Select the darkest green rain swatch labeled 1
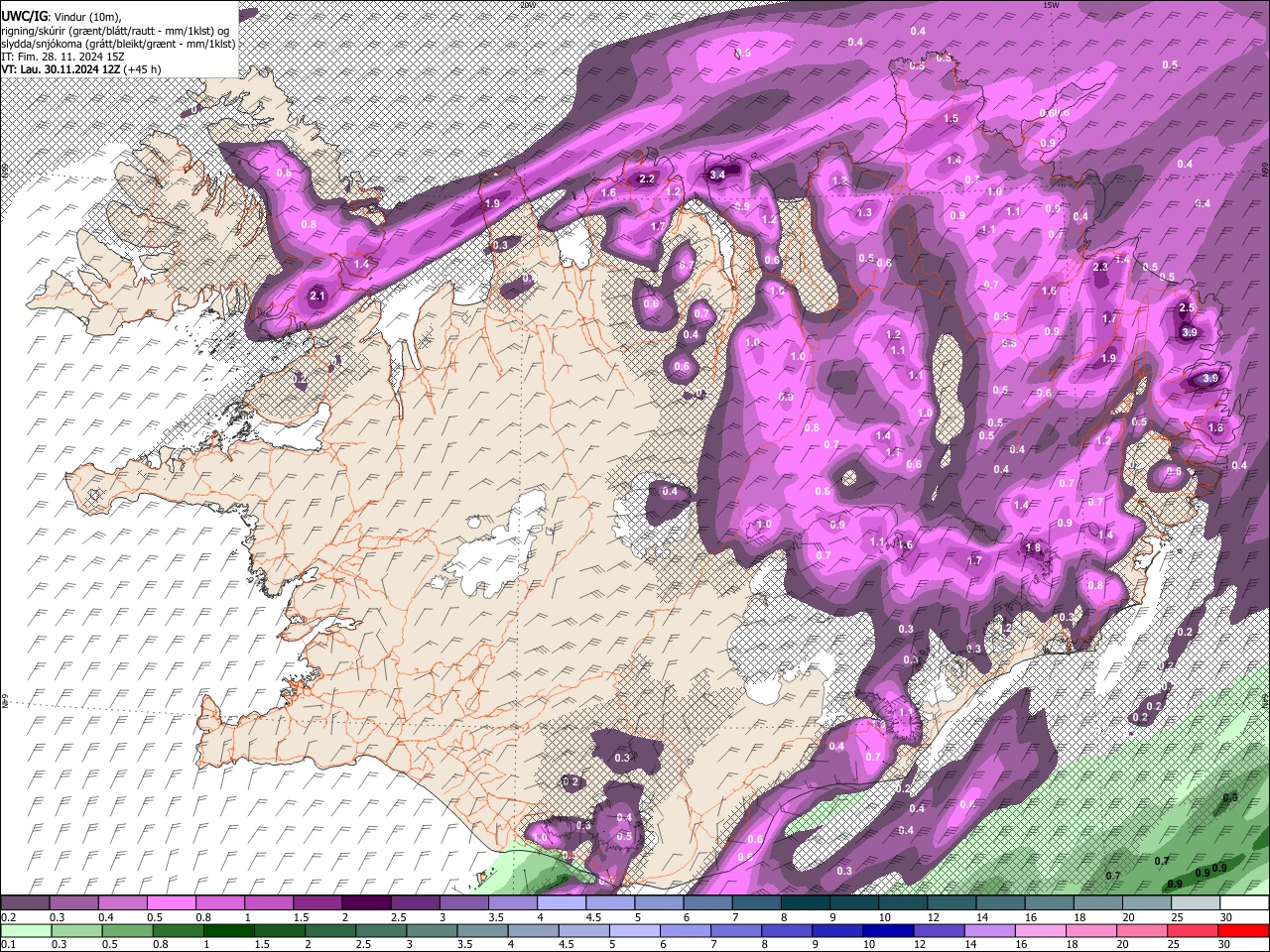Image resolution: width=1270 pixels, height=952 pixels. tap(229, 930)
